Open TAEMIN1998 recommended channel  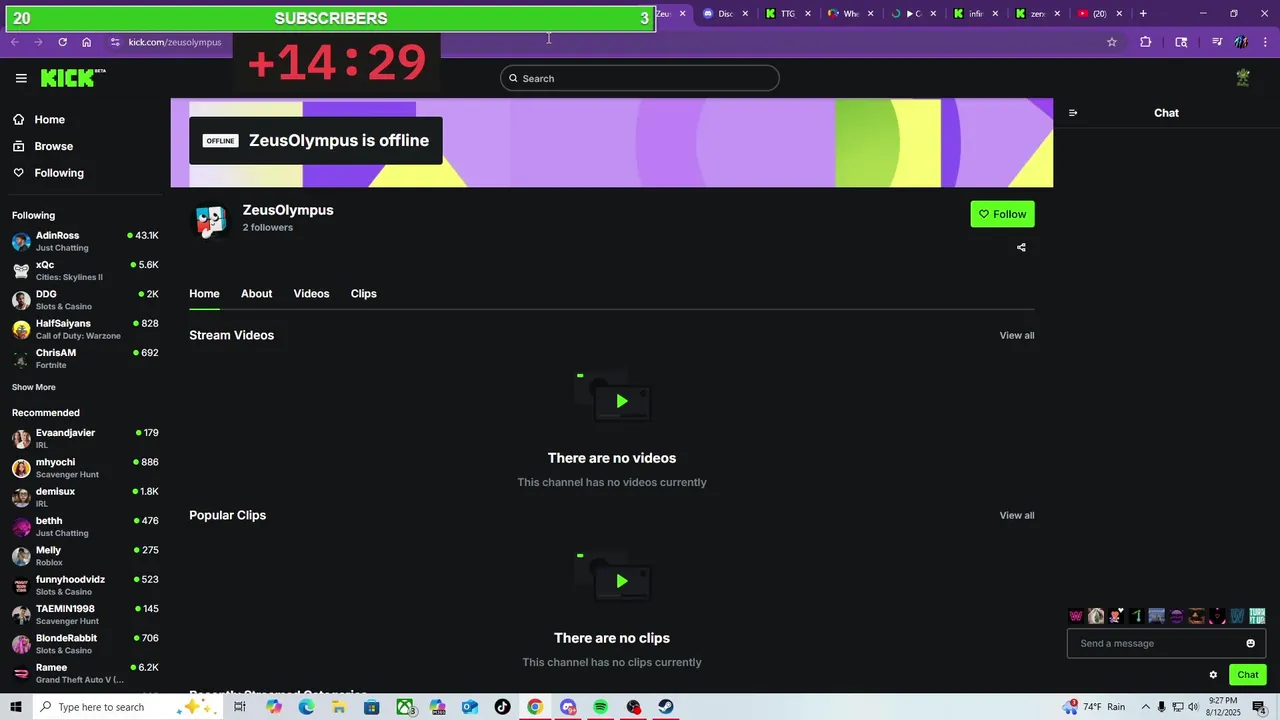pos(85,614)
